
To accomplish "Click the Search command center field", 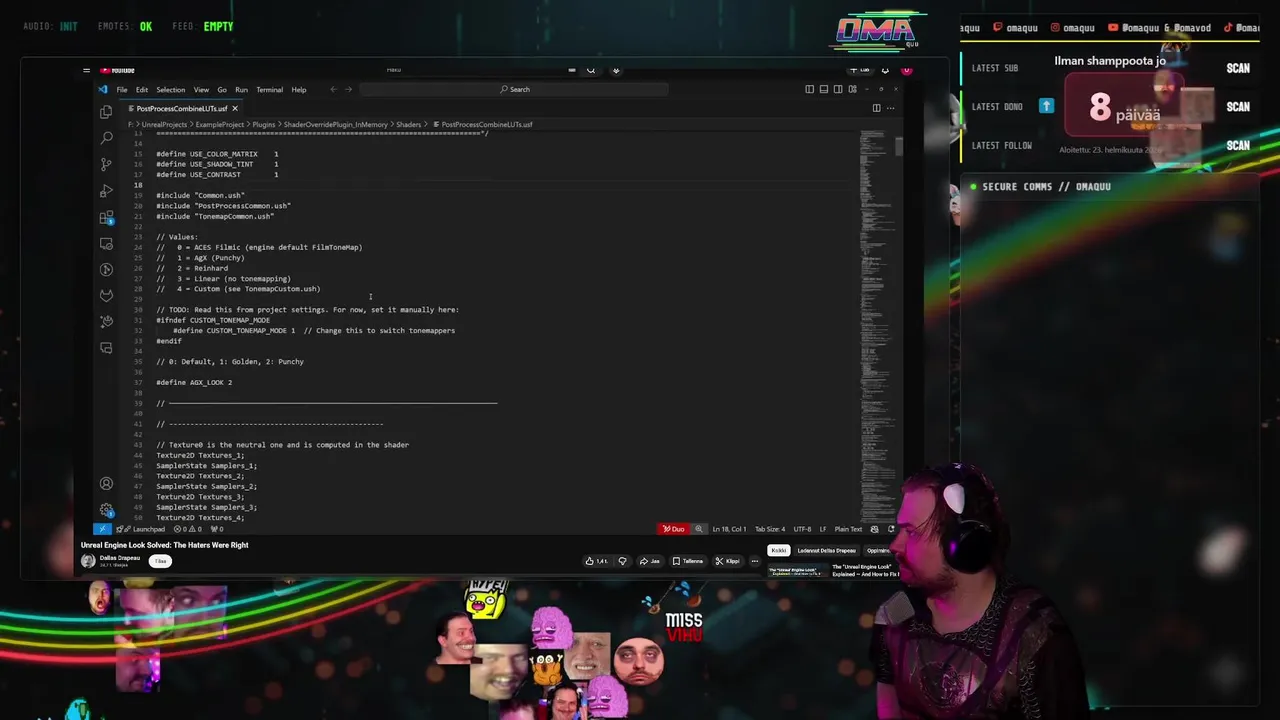I will point(513,89).
